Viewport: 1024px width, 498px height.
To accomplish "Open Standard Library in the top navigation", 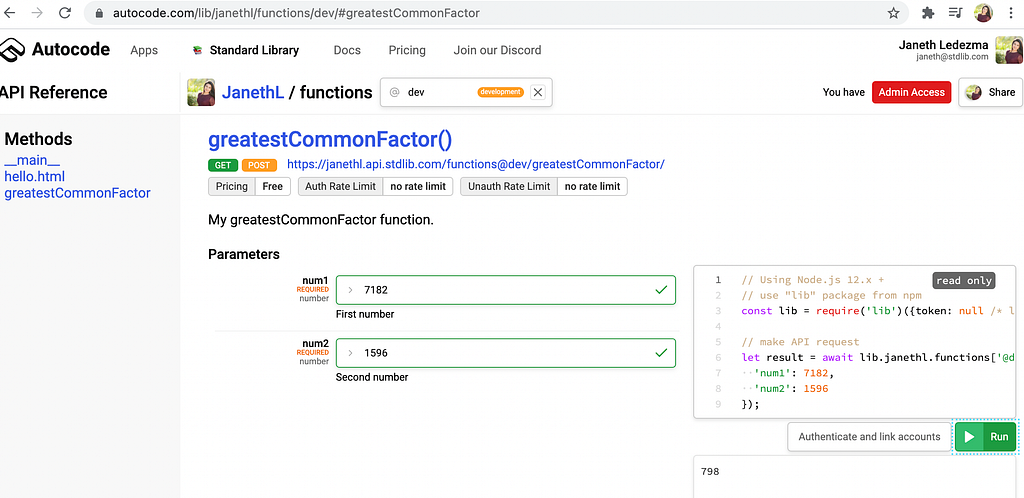I will (x=254, y=50).
